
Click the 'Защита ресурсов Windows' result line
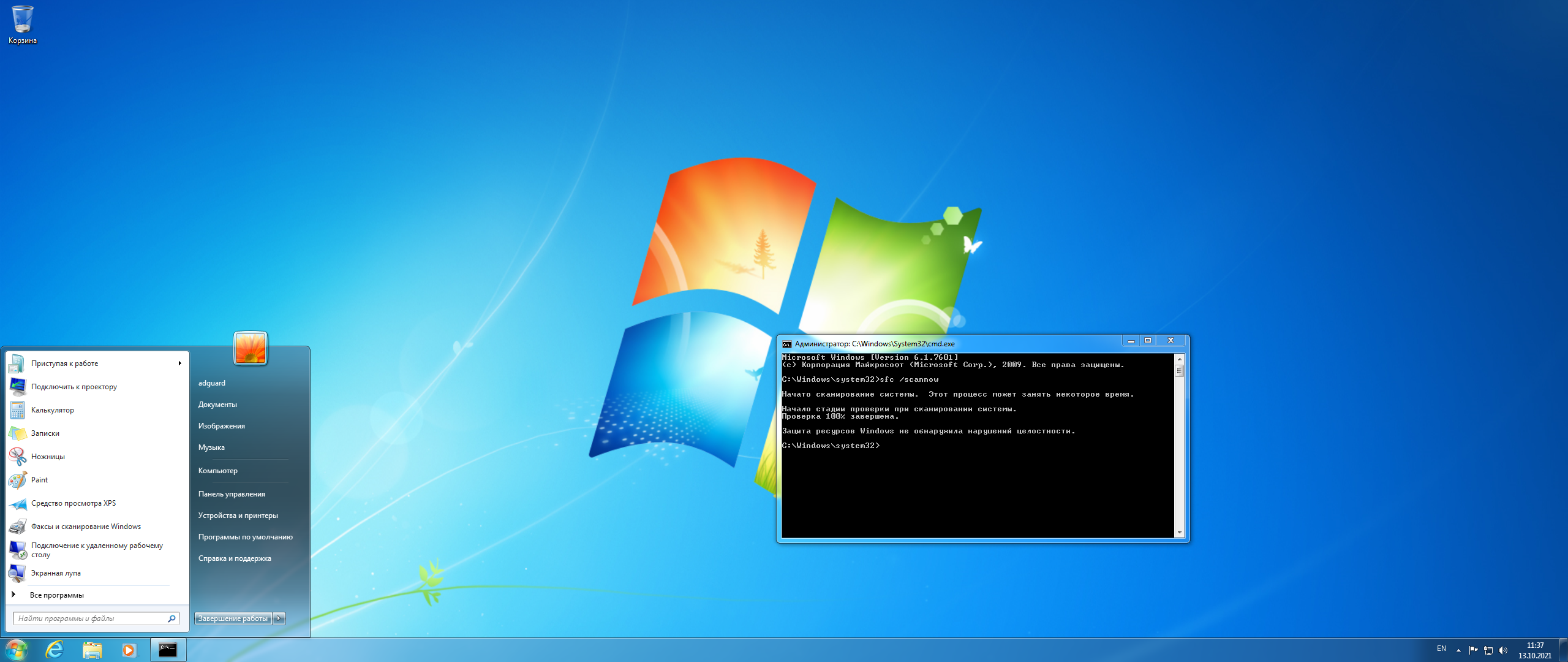coord(929,431)
